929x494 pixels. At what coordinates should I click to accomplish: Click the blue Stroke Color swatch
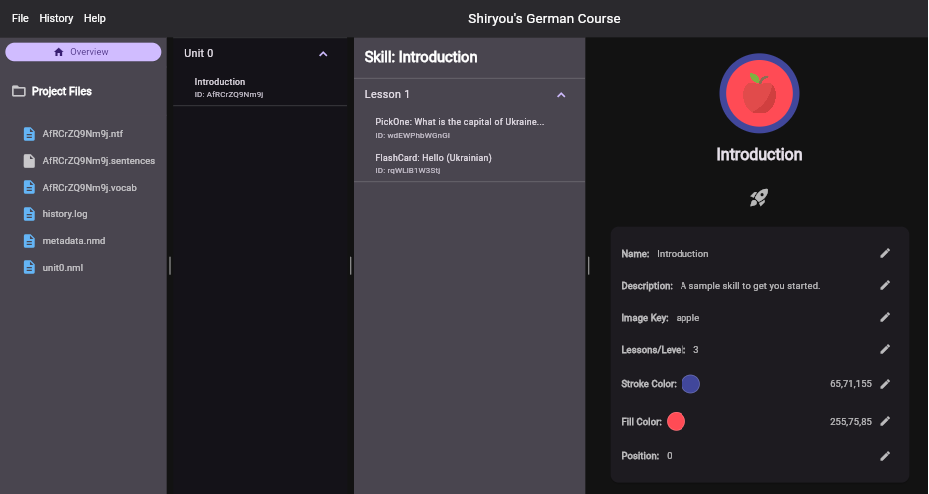point(690,384)
